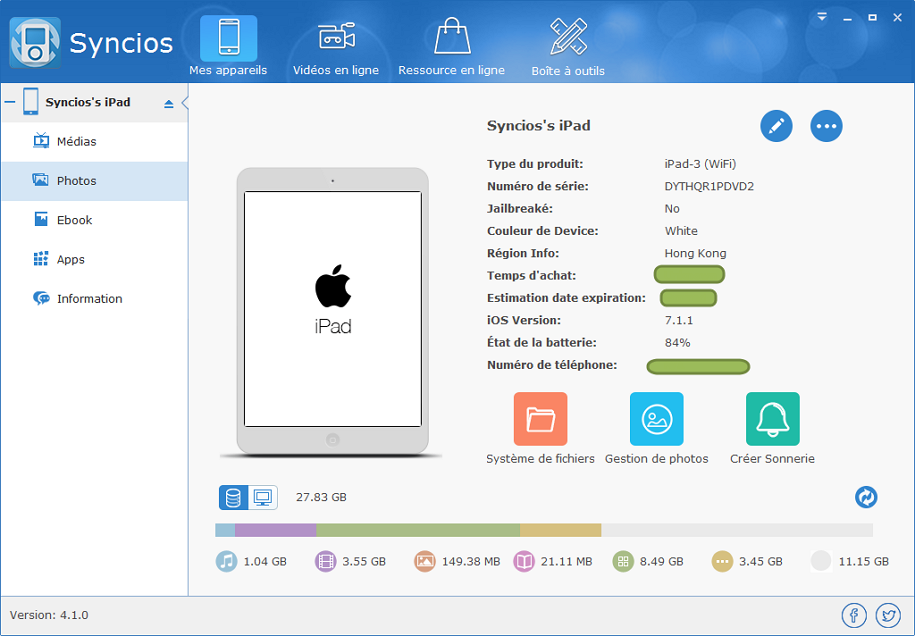Click the yellow other segment of storage bar
The height and width of the screenshot is (636, 915).
(561, 530)
